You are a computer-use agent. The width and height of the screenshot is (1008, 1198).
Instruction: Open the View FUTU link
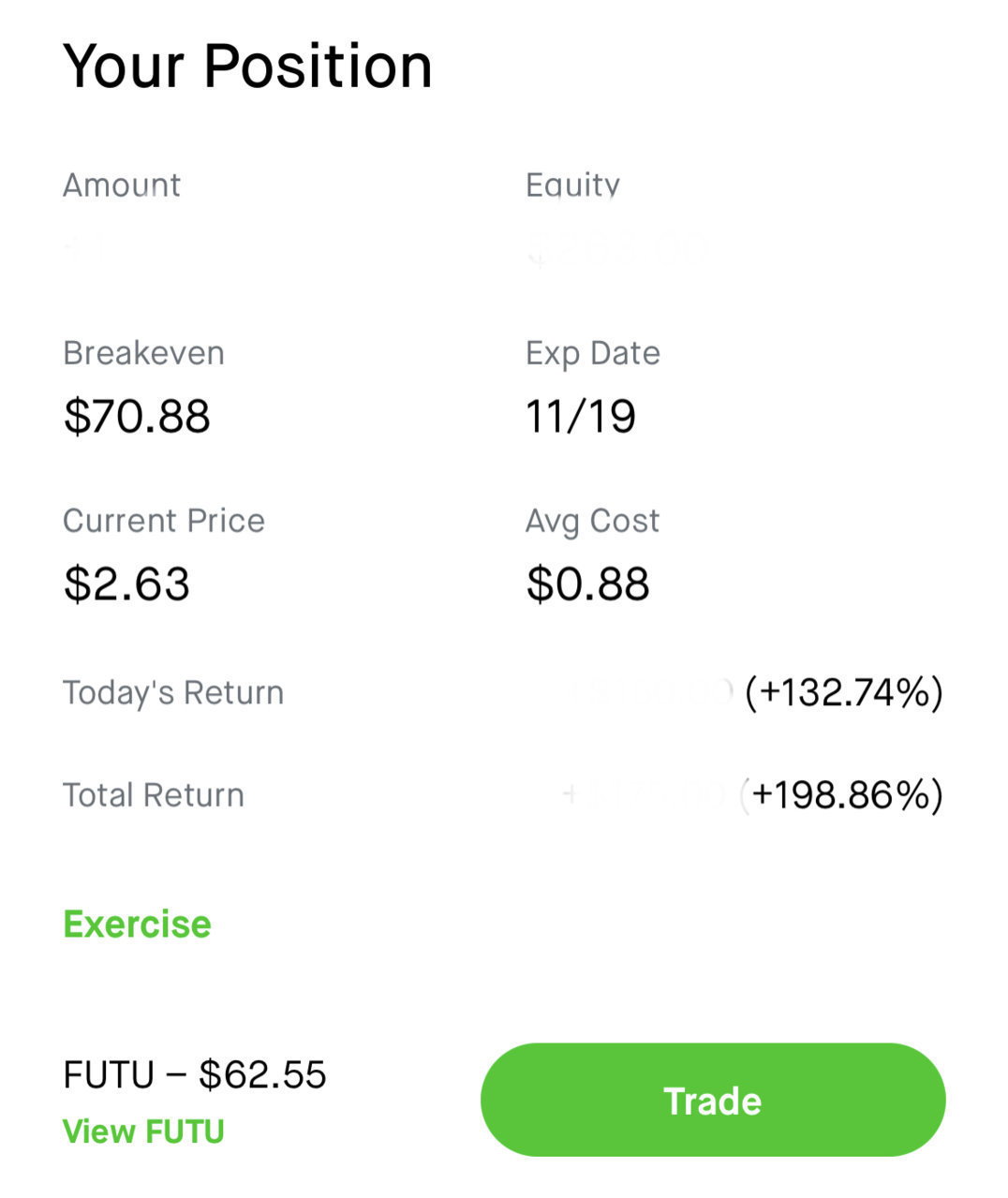tap(143, 1131)
